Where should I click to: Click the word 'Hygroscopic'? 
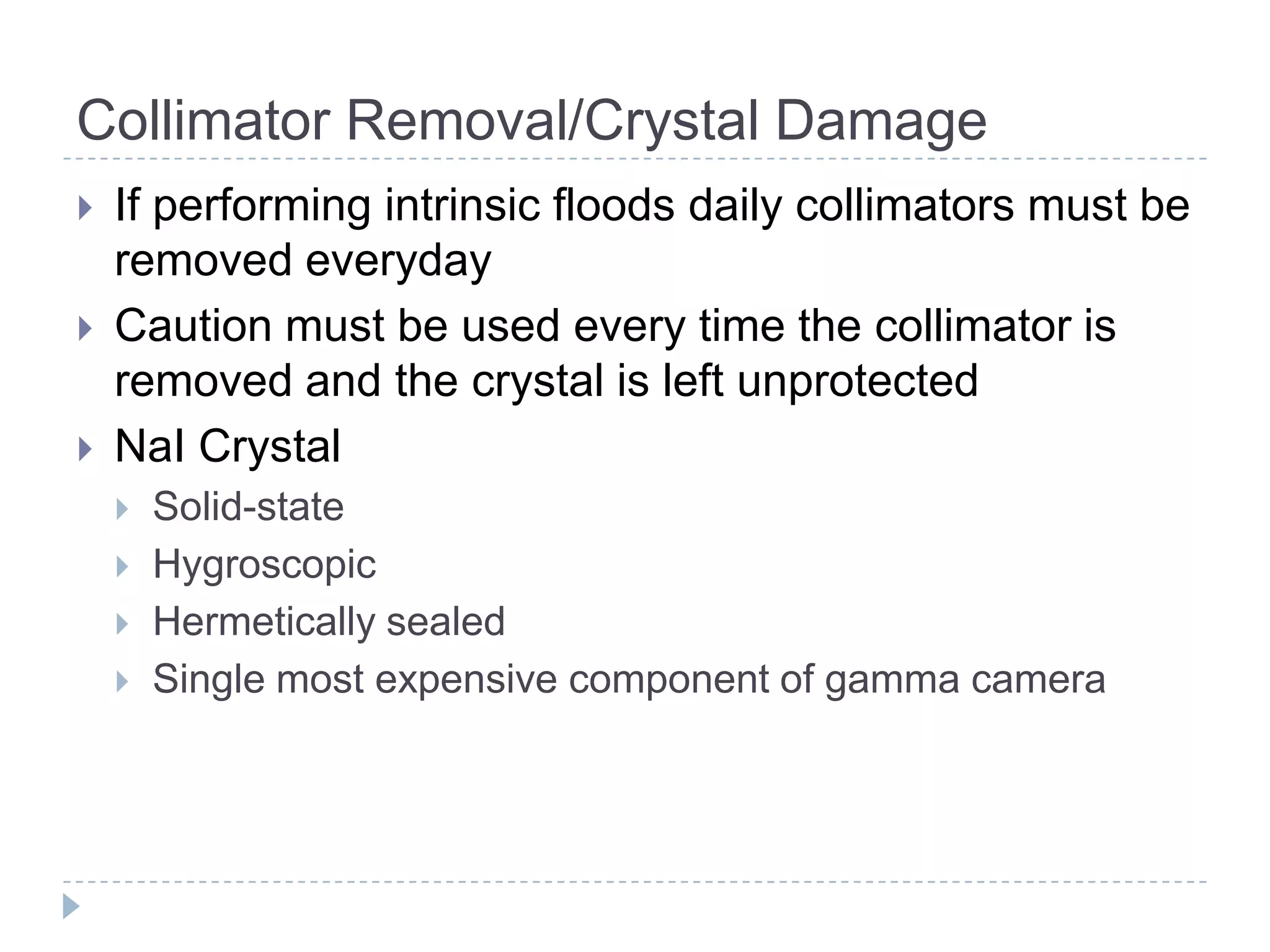[264, 565]
